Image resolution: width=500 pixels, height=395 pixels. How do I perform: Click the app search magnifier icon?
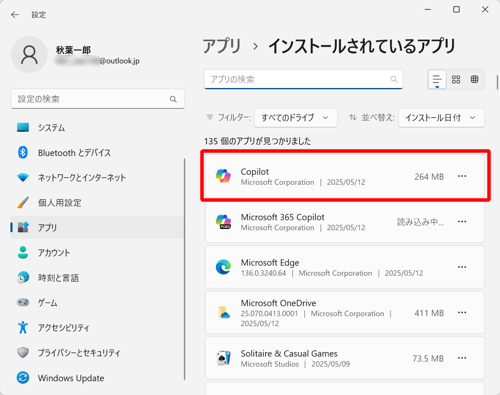coord(394,79)
